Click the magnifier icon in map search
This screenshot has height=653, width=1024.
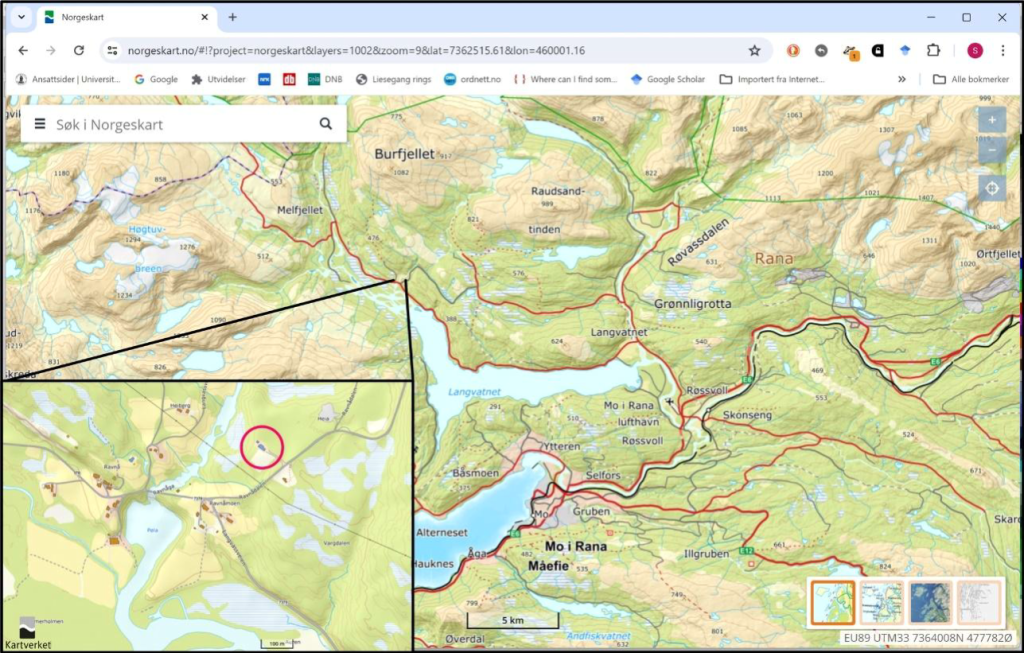click(x=326, y=124)
